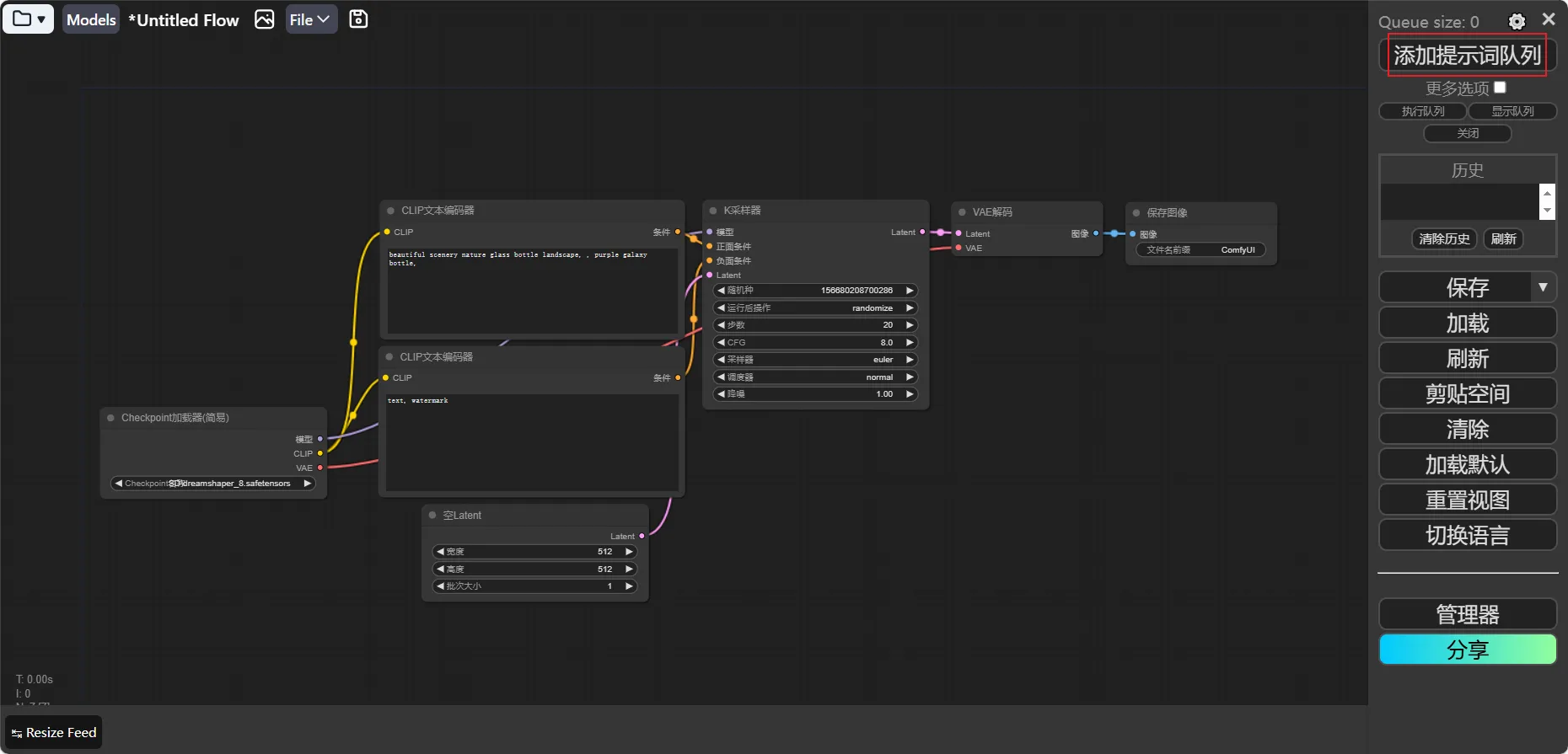
Task: Click the Latent output port on K采样器
Action: point(922,232)
